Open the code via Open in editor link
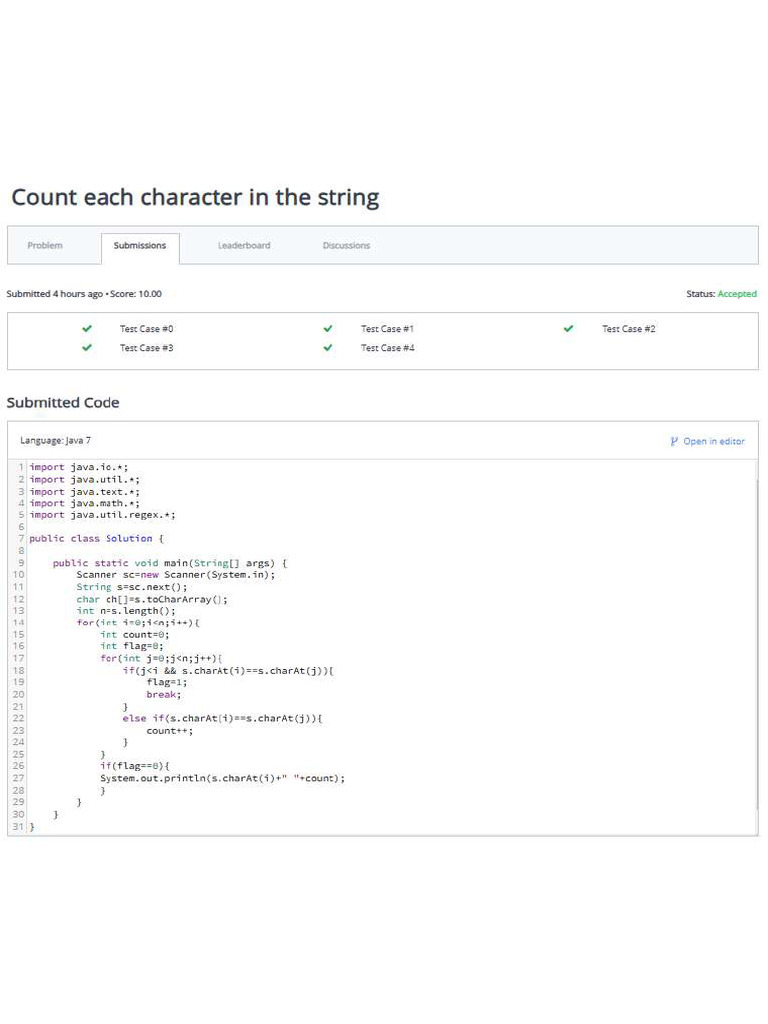Screen dimensions: 768x1024 tap(714, 441)
